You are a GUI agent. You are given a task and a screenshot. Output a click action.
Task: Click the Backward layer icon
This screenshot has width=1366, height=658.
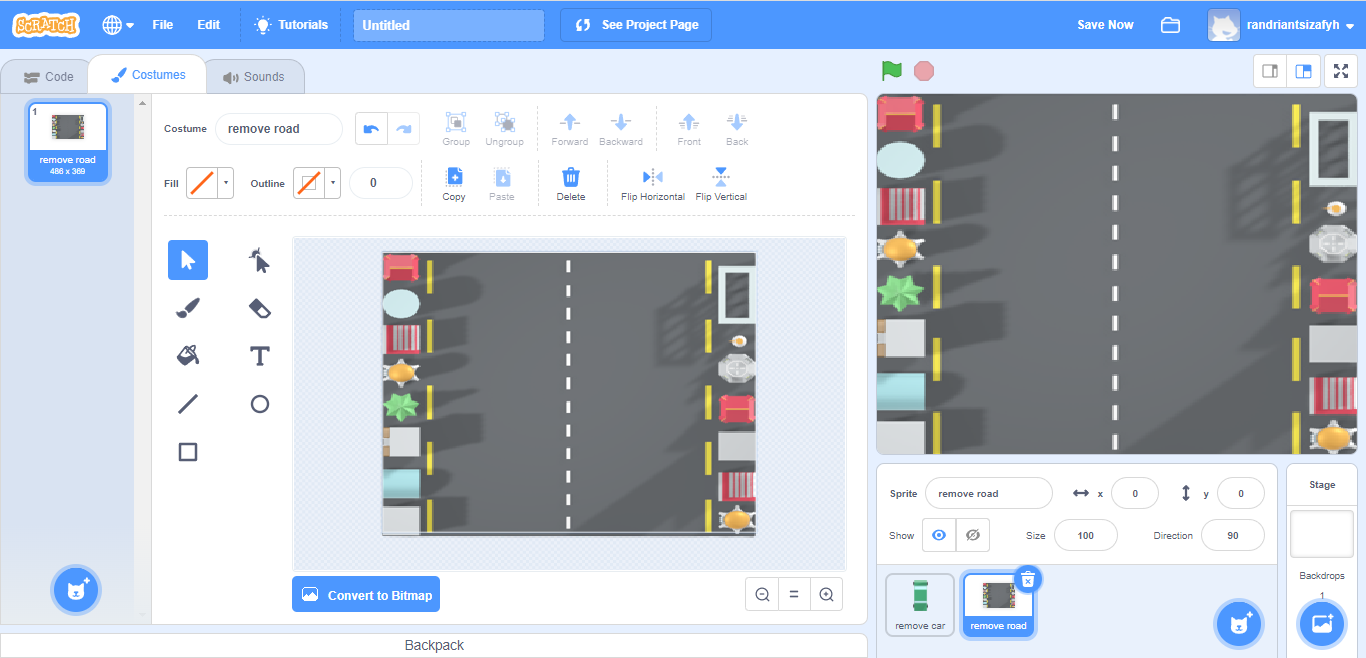click(621, 128)
